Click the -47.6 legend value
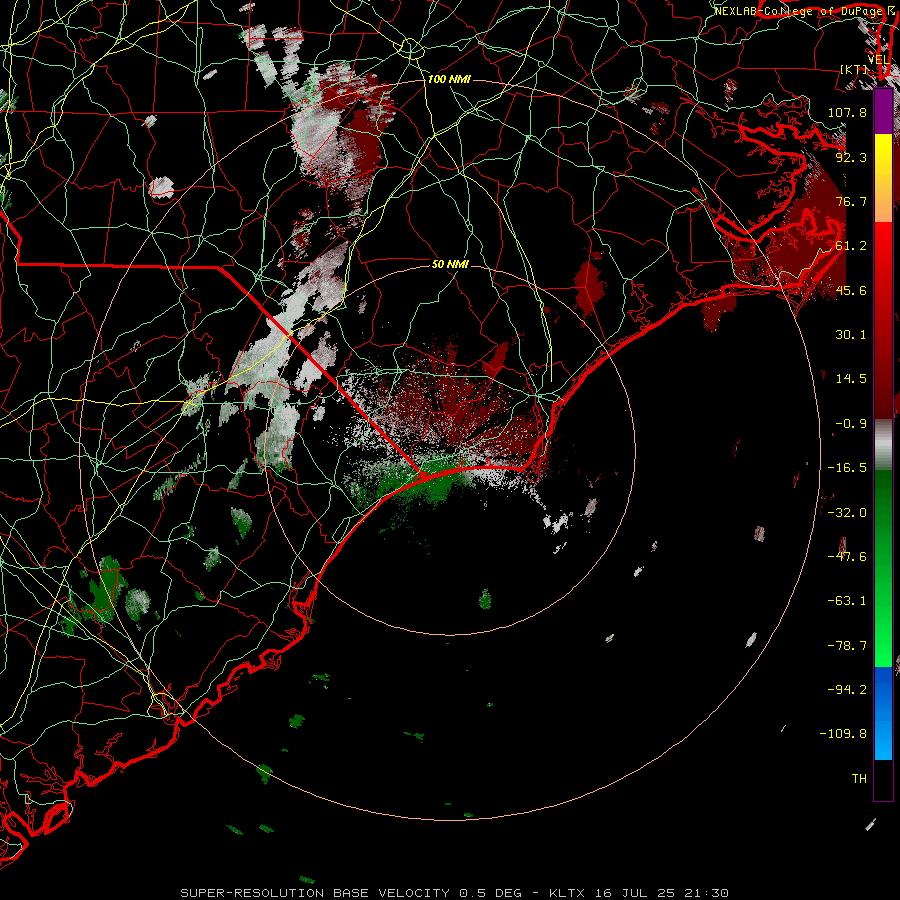Screen dimensions: 900x900 pyautogui.click(x=847, y=557)
